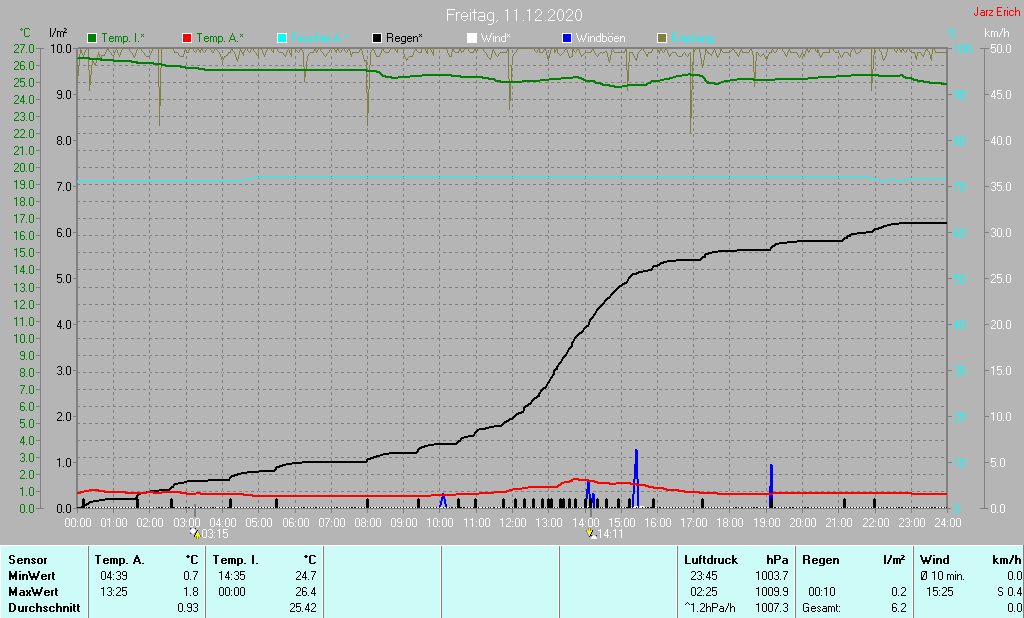Click the marker icon at 03:15
This screenshot has width=1024, height=618.
pos(194,534)
